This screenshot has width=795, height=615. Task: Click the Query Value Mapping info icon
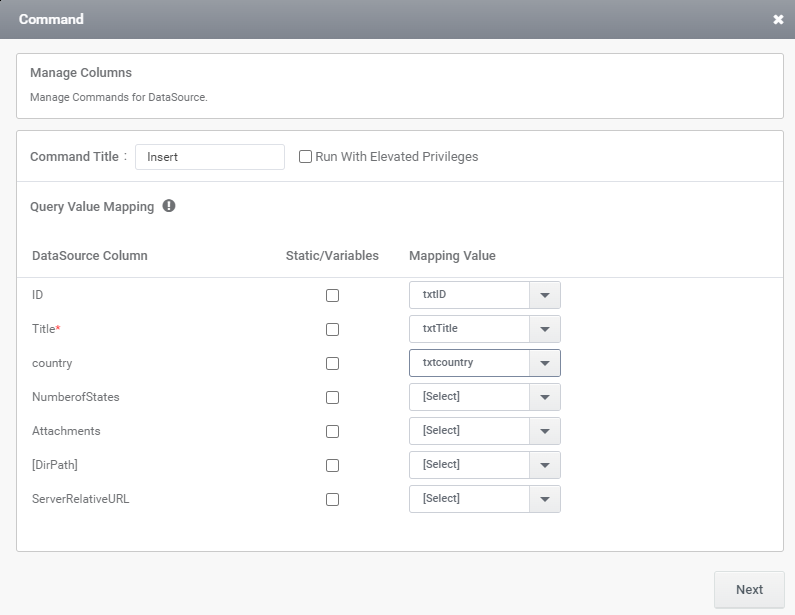point(169,206)
